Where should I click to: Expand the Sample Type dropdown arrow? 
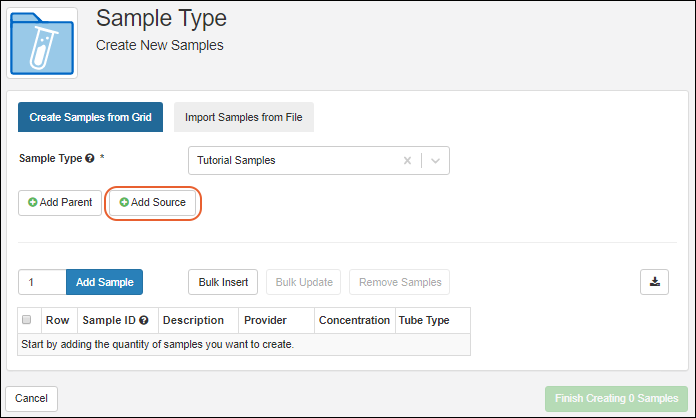436,160
